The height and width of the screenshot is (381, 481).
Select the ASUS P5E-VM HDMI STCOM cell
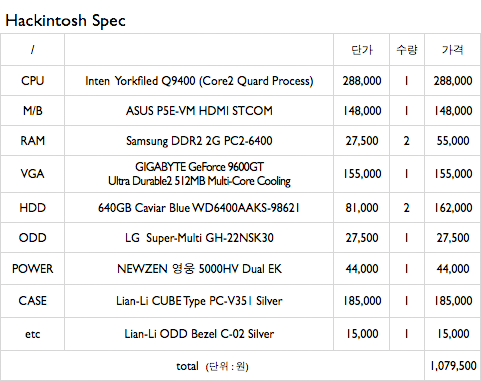(x=199, y=111)
